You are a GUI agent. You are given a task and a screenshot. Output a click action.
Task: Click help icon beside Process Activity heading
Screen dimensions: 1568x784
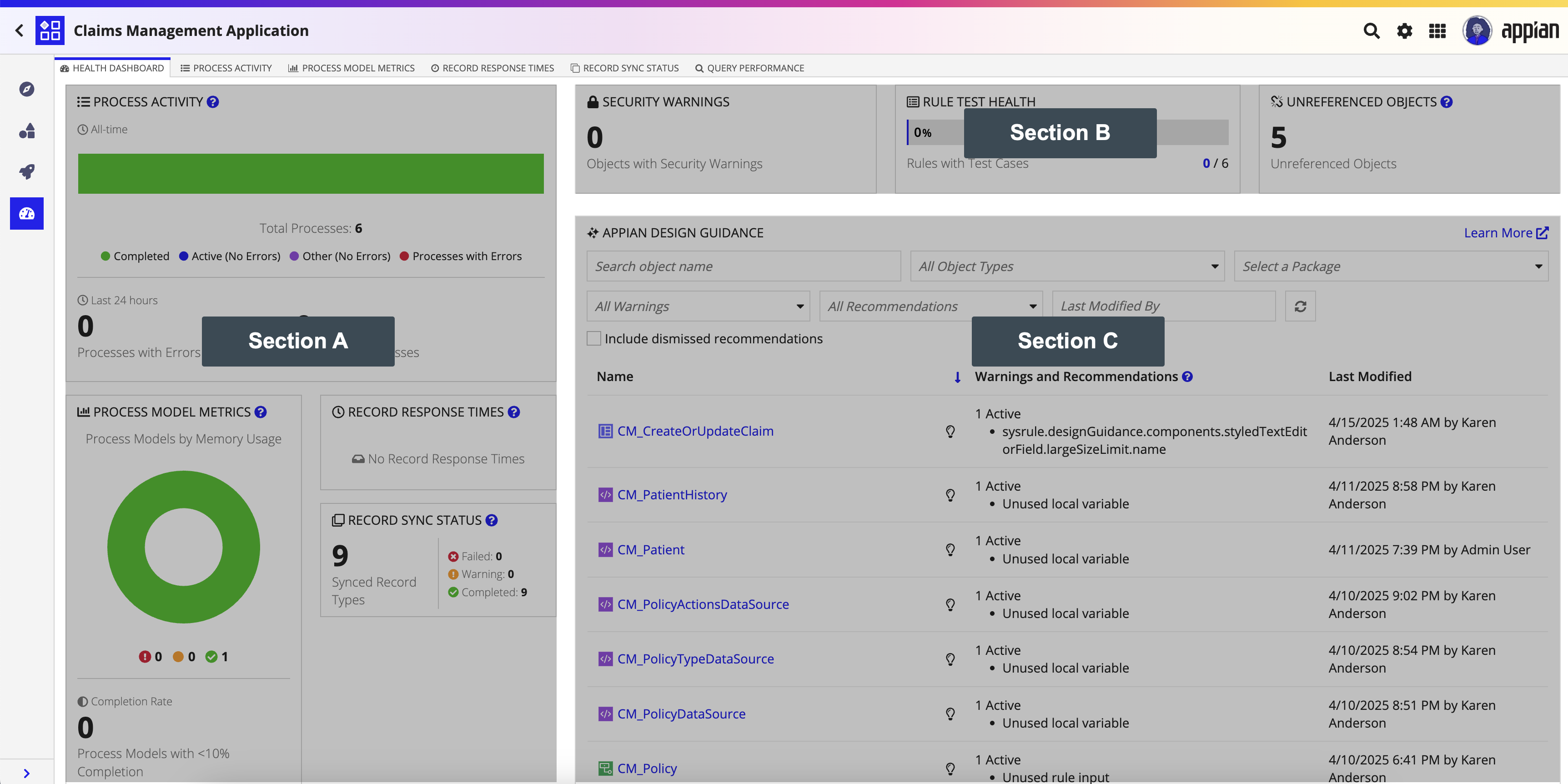point(212,102)
